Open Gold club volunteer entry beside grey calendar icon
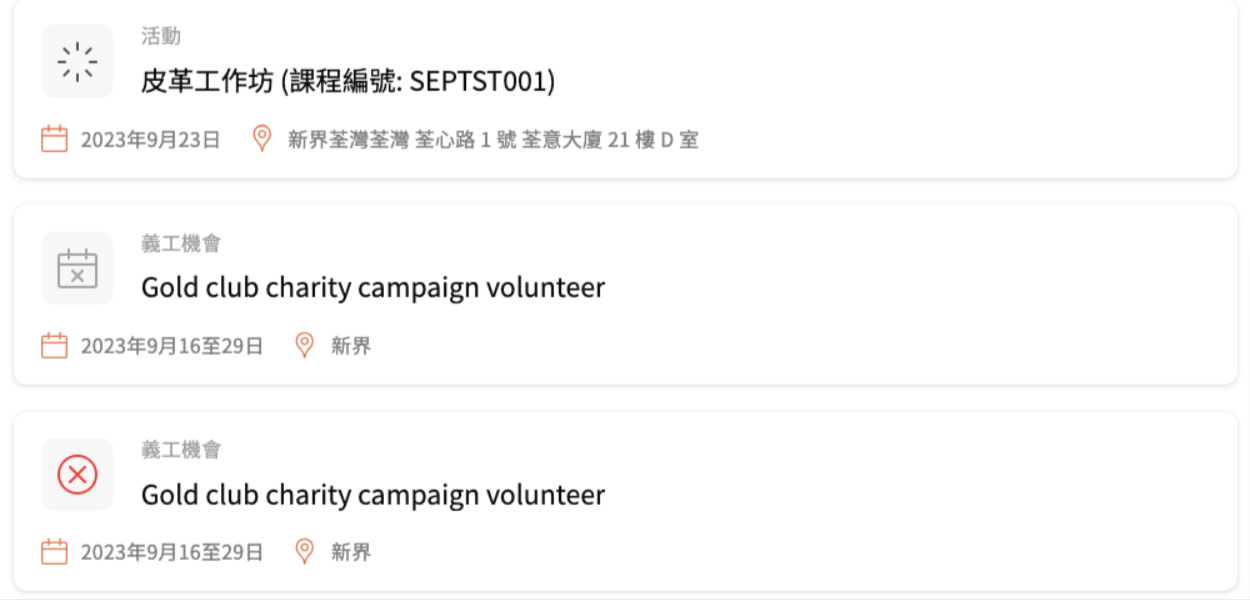Screen dimensions: 1250x600 [x=373, y=288]
